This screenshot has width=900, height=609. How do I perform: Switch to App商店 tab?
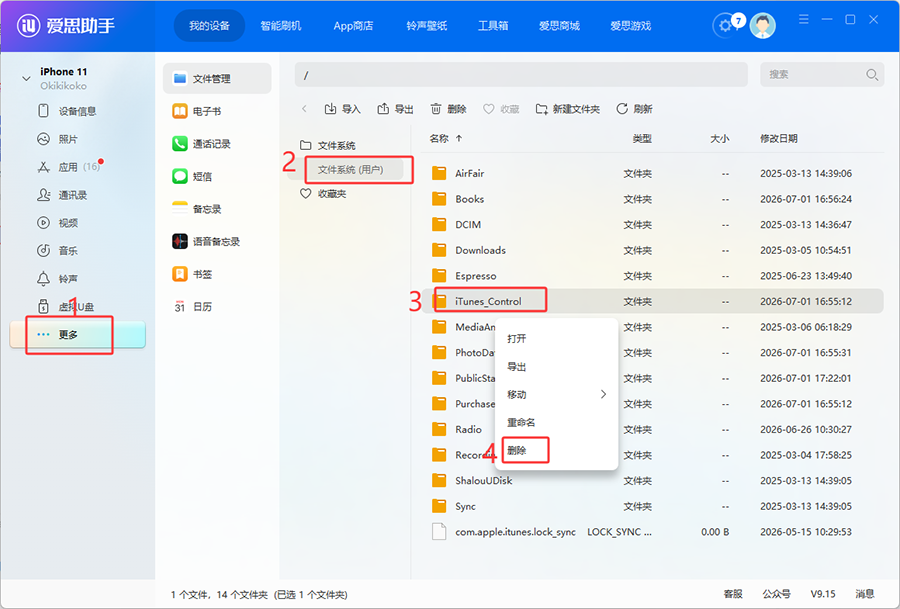[353, 26]
